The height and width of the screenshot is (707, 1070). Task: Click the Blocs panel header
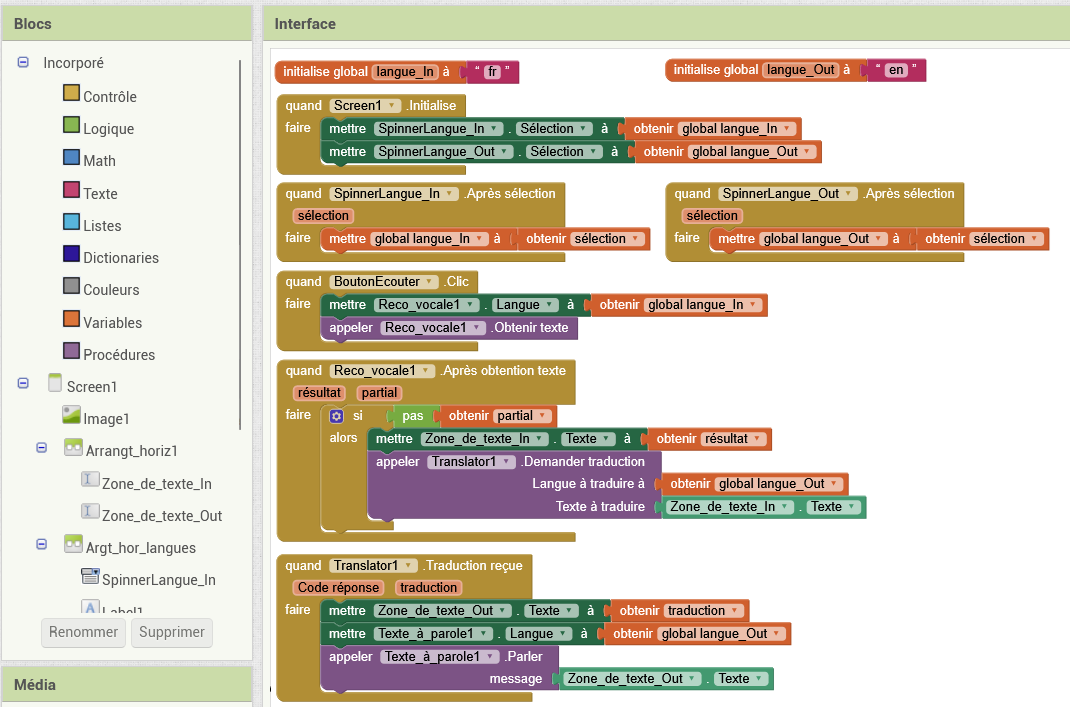pos(127,24)
